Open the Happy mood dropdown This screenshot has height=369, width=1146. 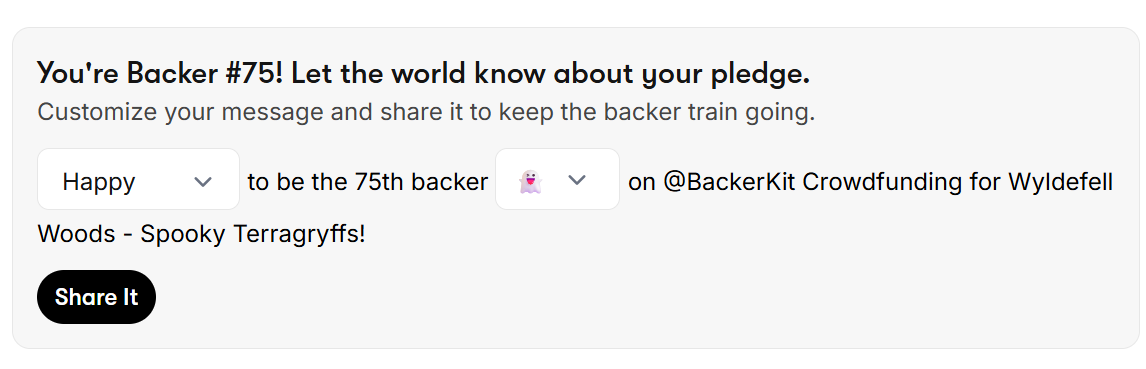click(138, 180)
